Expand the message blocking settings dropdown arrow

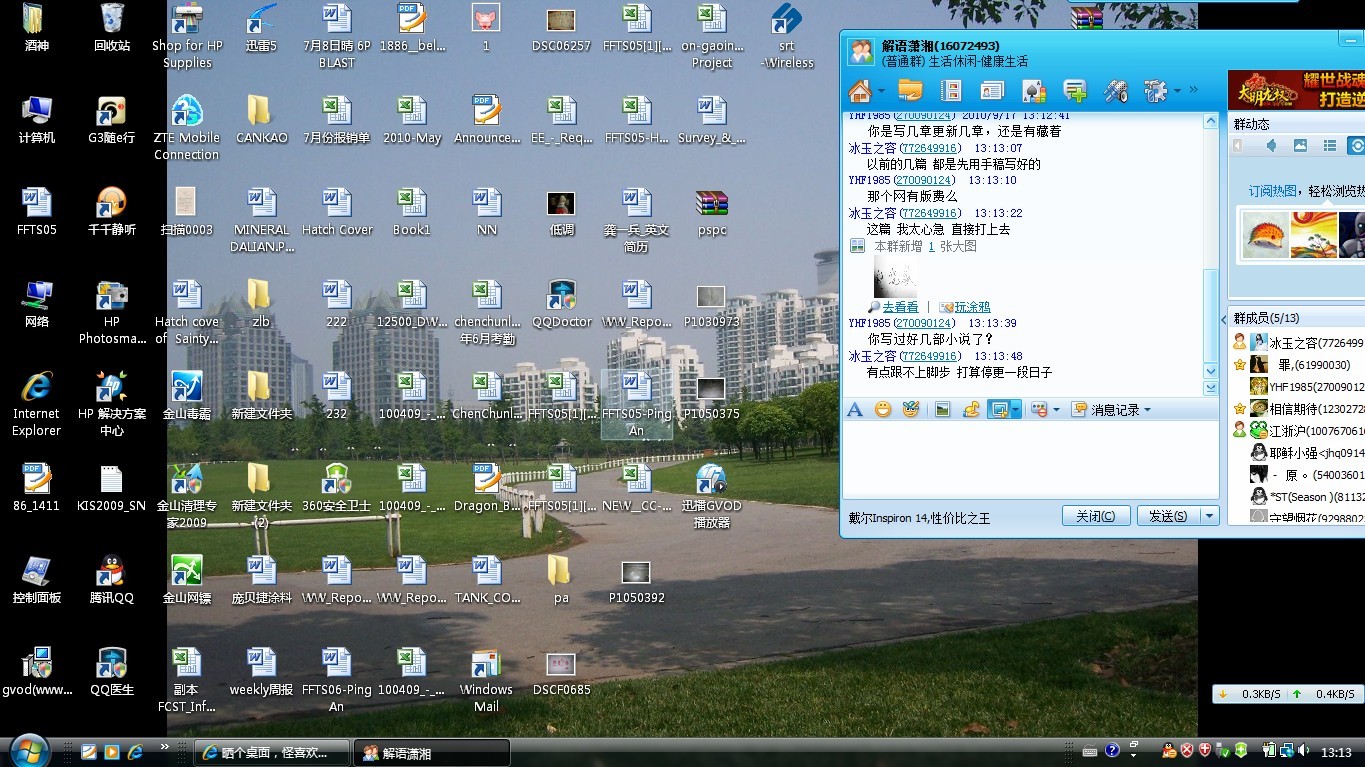tap(1056, 410)
